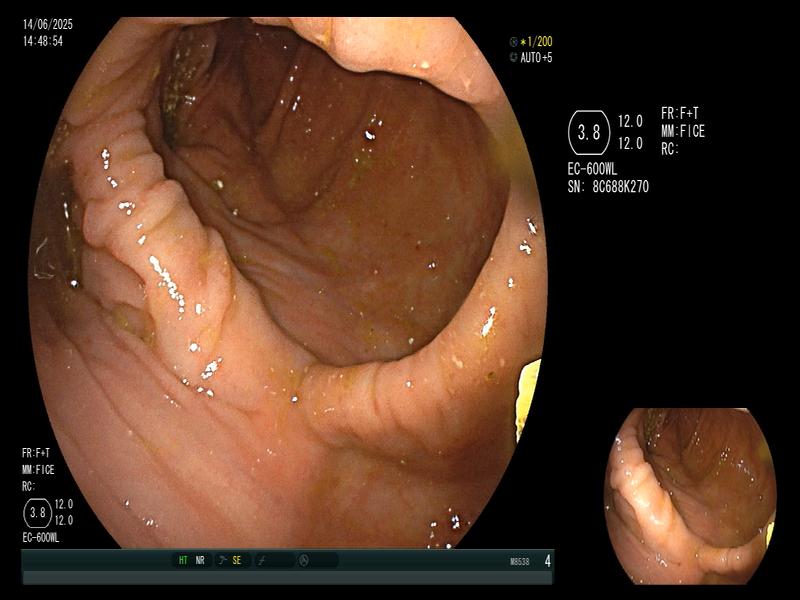Screen dimensions: 800x600
Task: Click FR:F+T in the right info panel
Action: 680,113
